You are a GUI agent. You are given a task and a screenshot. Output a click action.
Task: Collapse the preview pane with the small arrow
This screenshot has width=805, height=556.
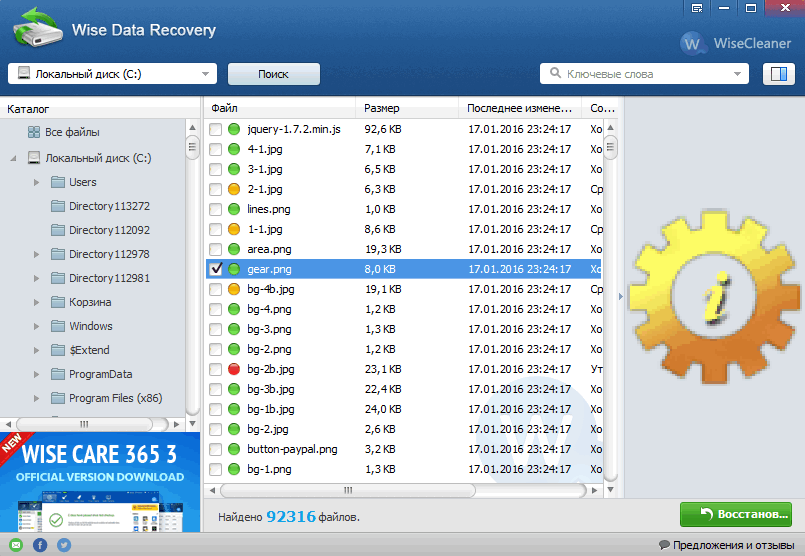pos(621,296)
